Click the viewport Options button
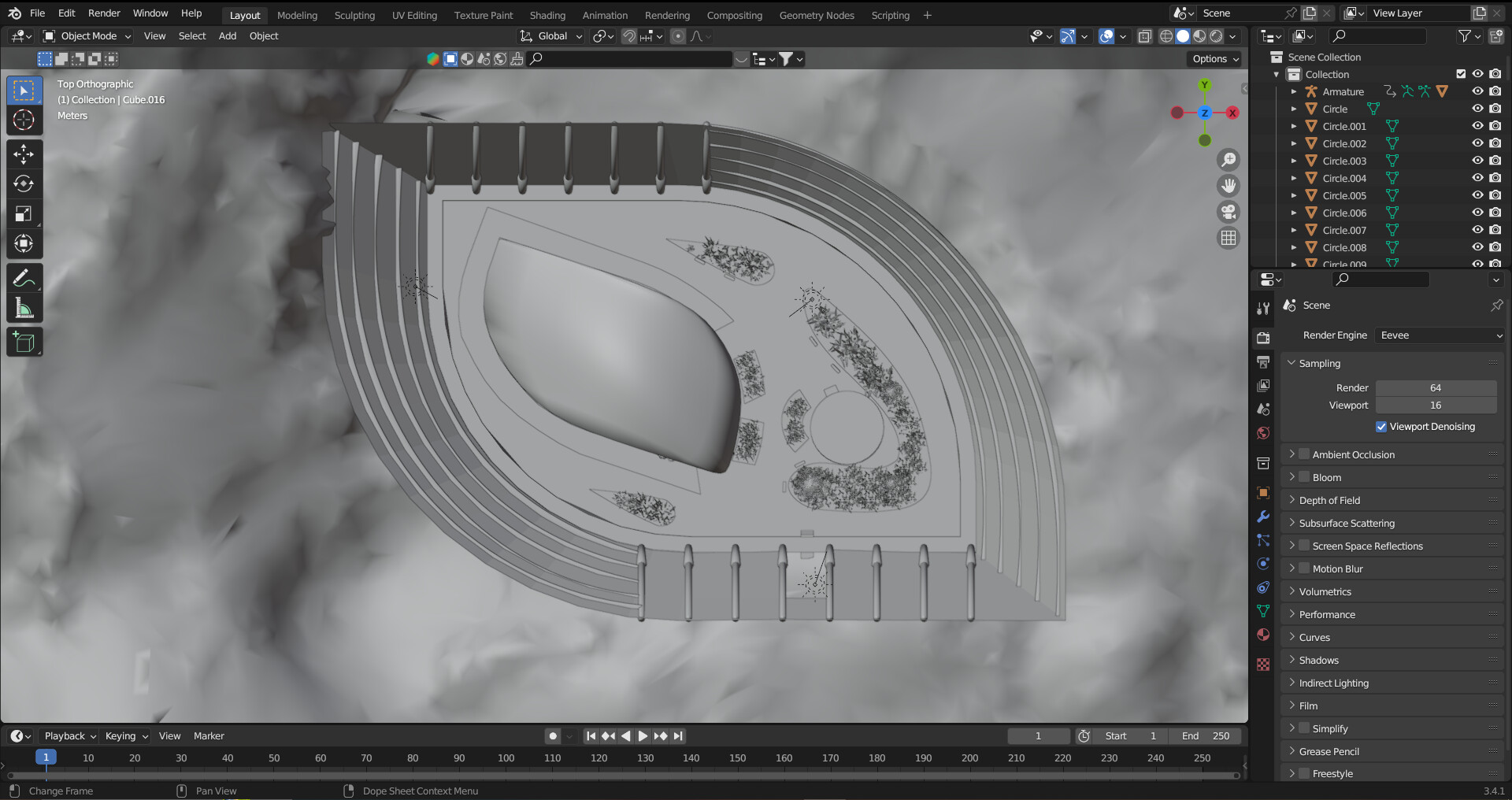The width and height of the screenshot is (1512, 800). point(1215,59)
